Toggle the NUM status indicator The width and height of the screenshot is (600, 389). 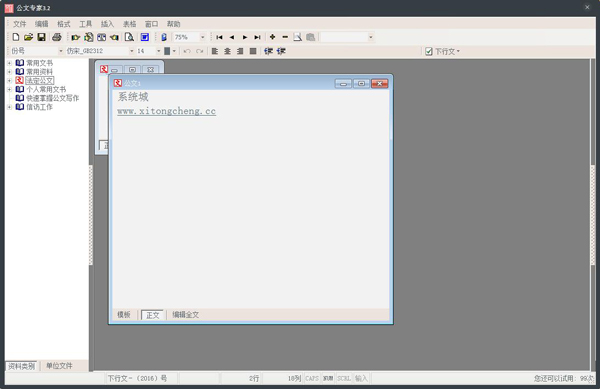point(328,378)
